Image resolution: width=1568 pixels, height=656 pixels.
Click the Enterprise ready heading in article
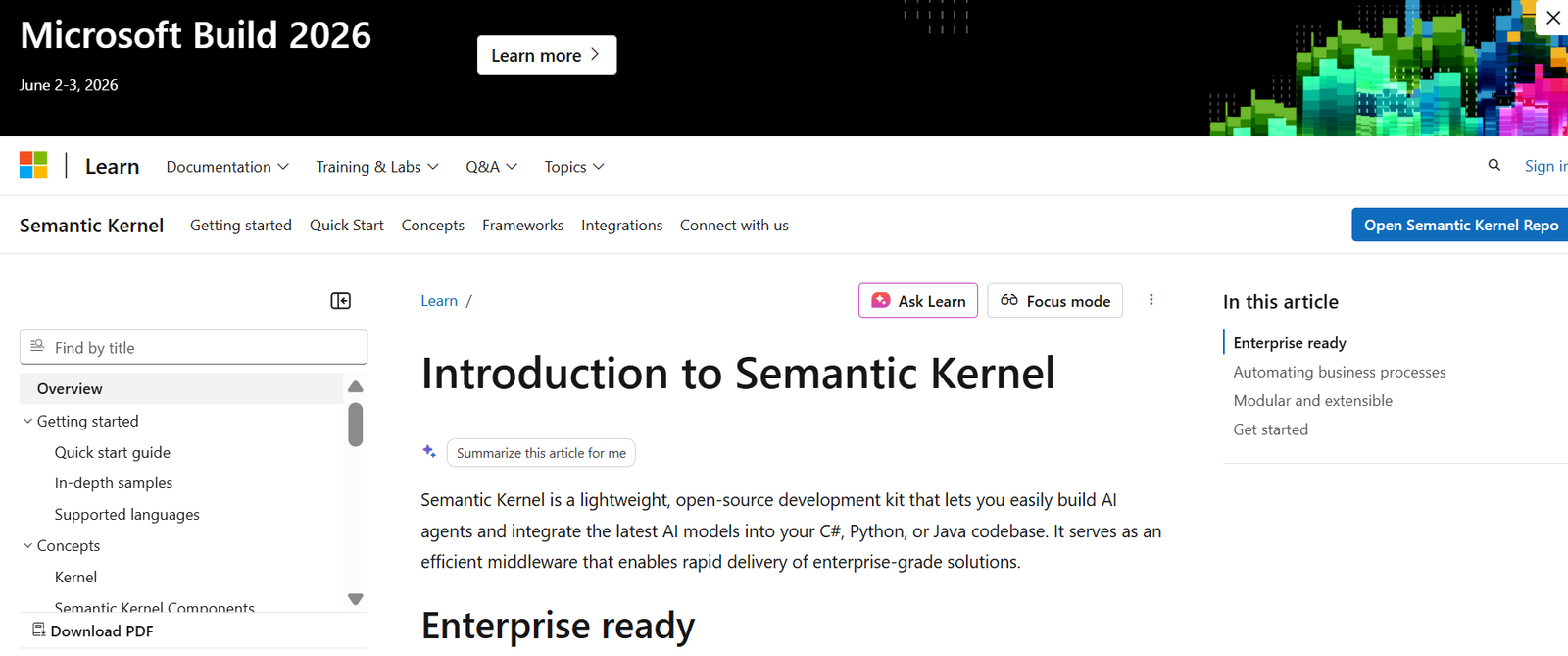click(x=559, y=626)
